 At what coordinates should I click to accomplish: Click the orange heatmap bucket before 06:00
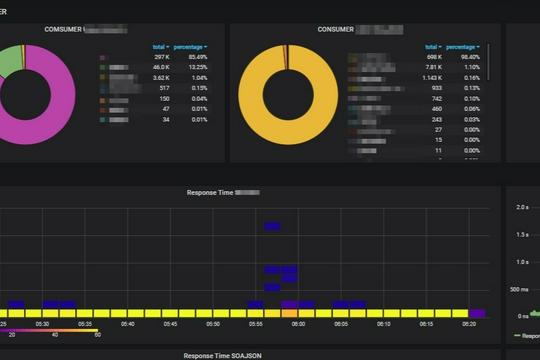coord(289,313)
